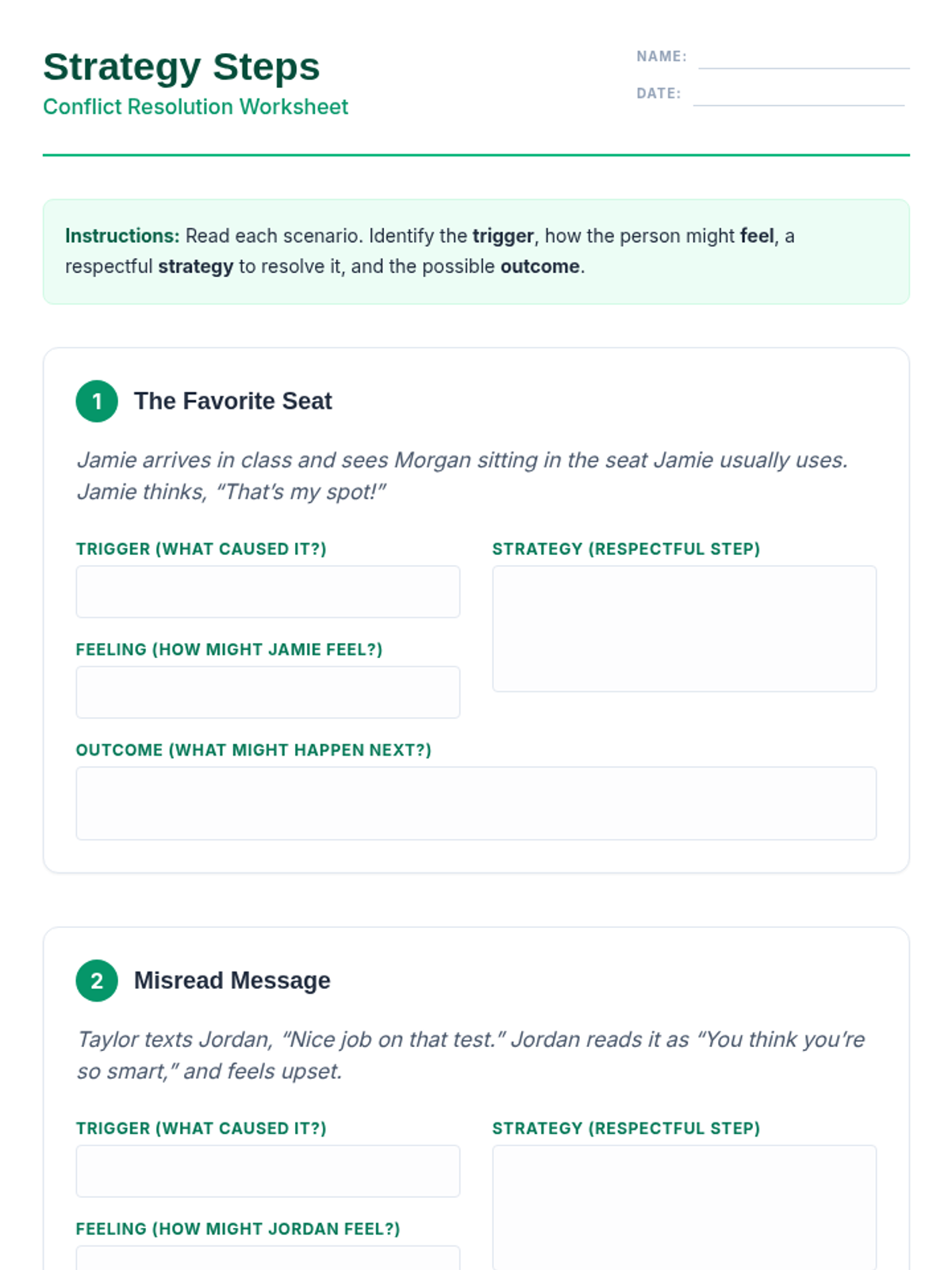This screenshot has height=1270, width=952.
Task: Click 'The Favorite Seat' heading
Action: (x=232, y=401)
